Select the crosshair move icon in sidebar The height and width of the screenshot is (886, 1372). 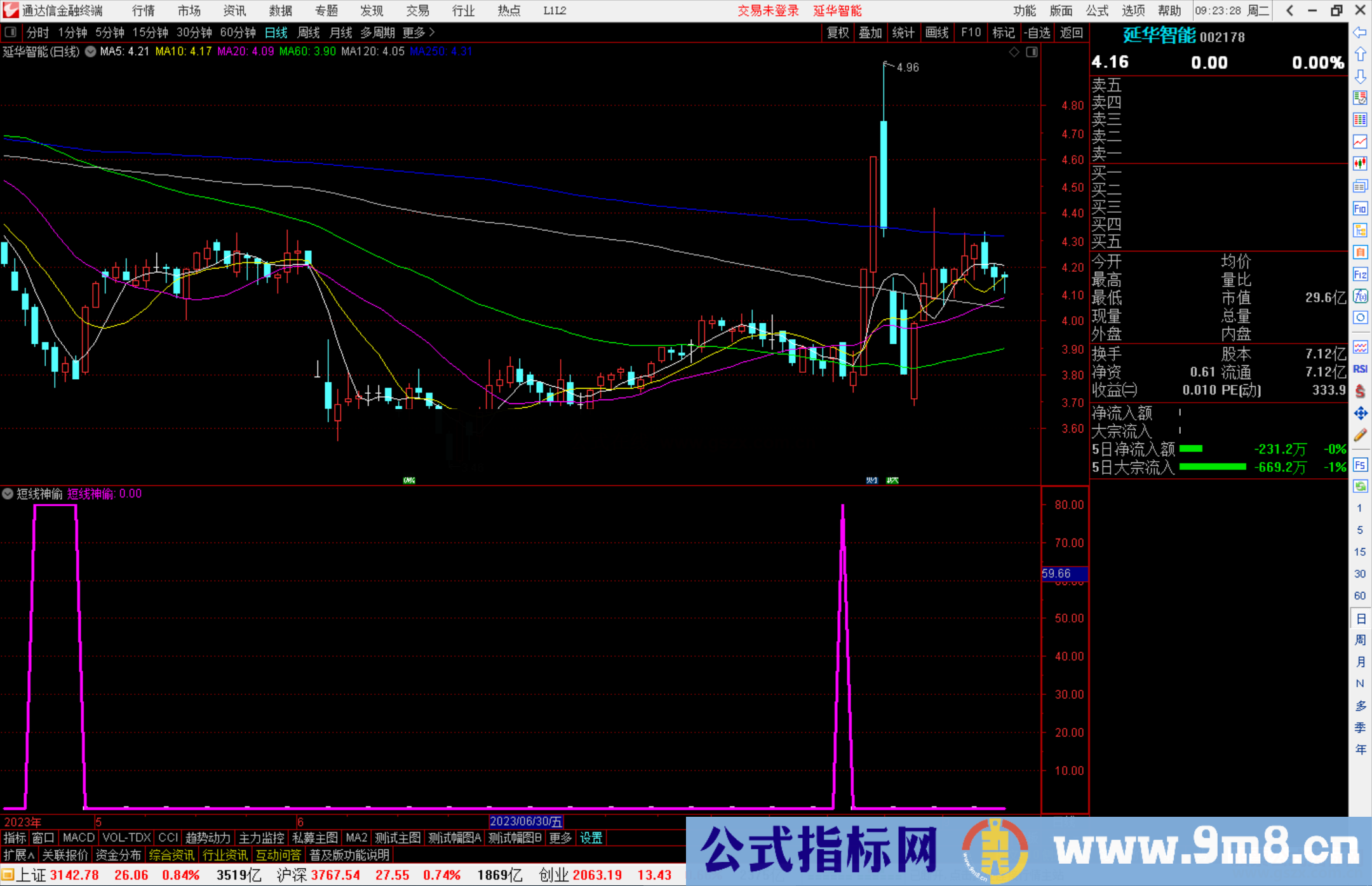(x=1360, y=413)
